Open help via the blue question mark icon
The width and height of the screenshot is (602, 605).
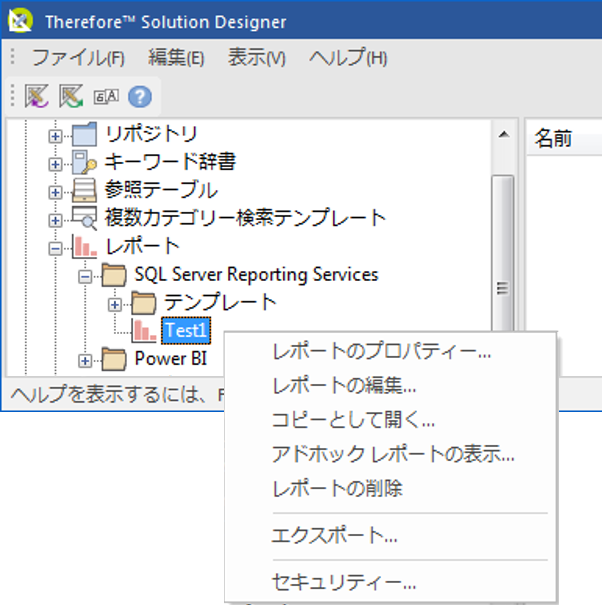pos(140,96)
